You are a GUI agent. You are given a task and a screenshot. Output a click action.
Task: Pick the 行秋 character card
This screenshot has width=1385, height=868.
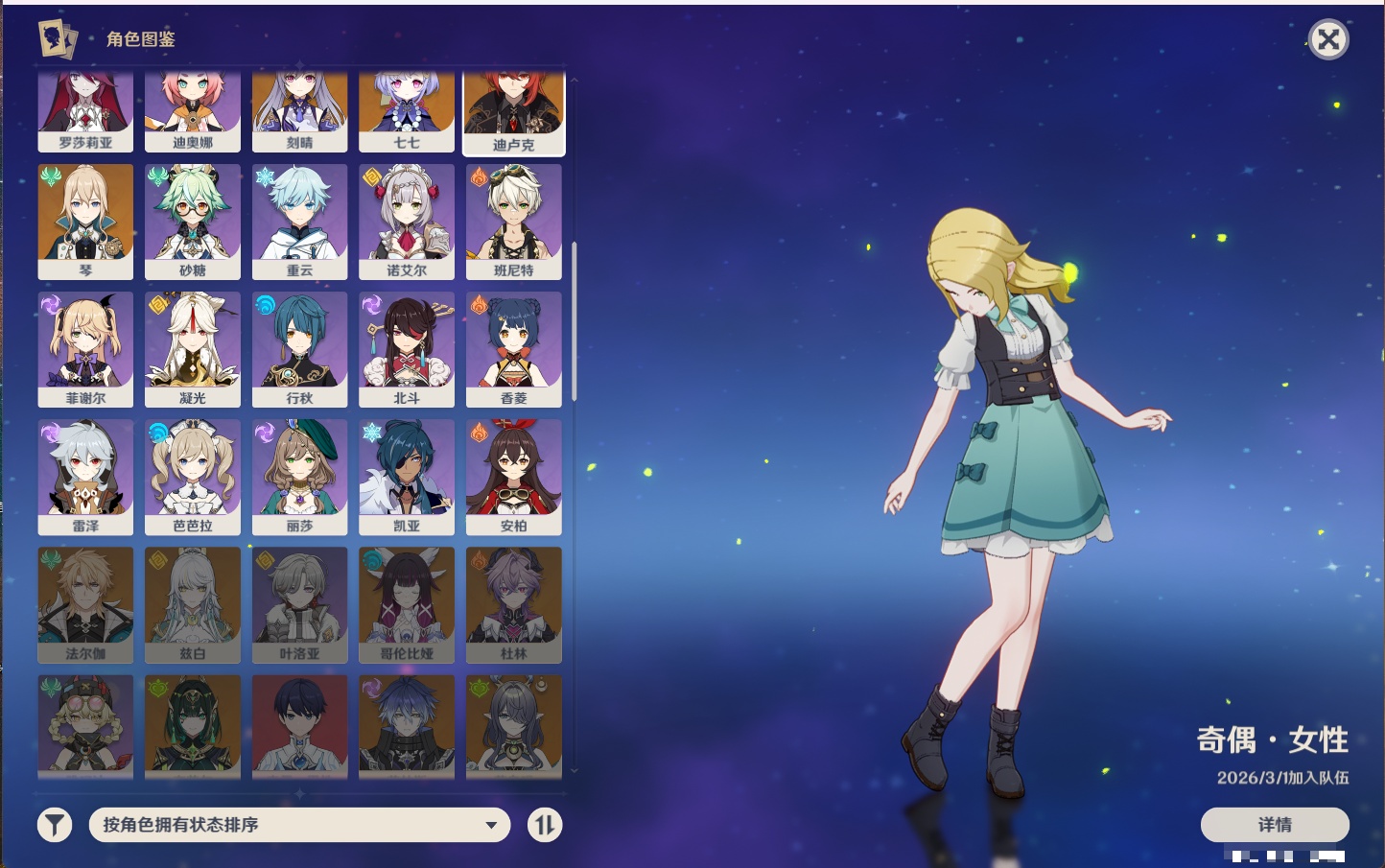click(x=300, y=349)
